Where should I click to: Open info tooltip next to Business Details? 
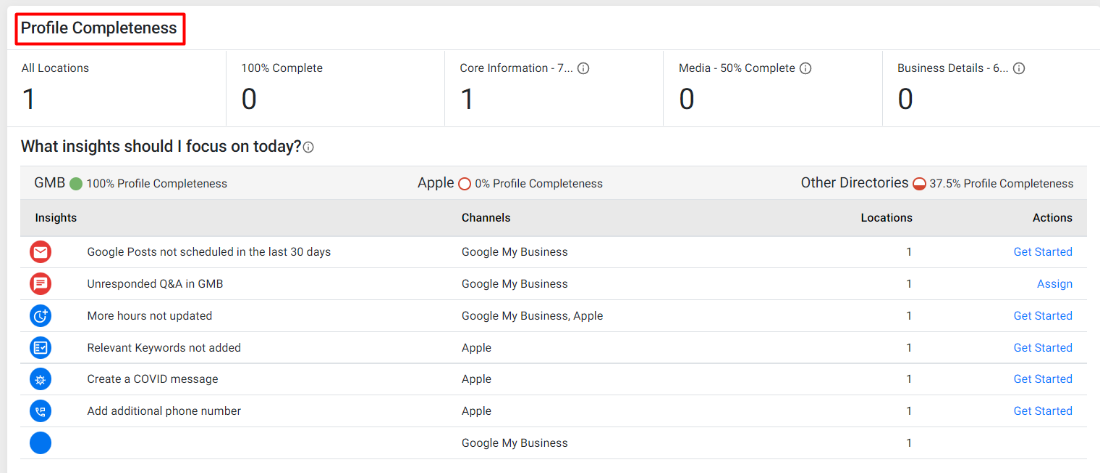[x=1019, y=68]
